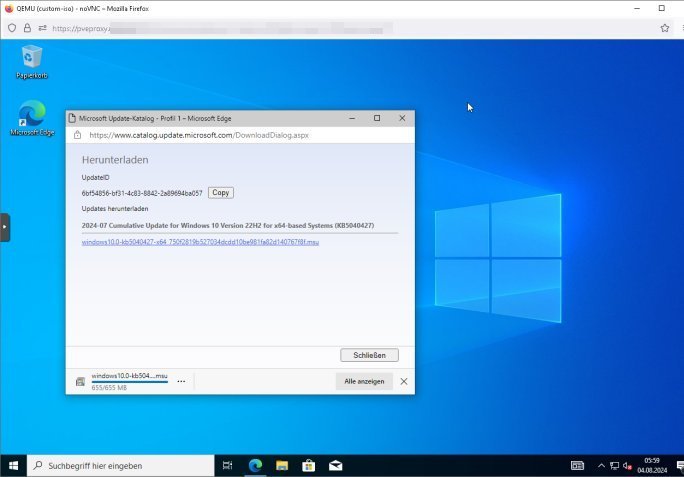The height and width of the screenshot is (477, 684).
Task: Click the Firefox padlock site info icon
Action: click(27, 28)
